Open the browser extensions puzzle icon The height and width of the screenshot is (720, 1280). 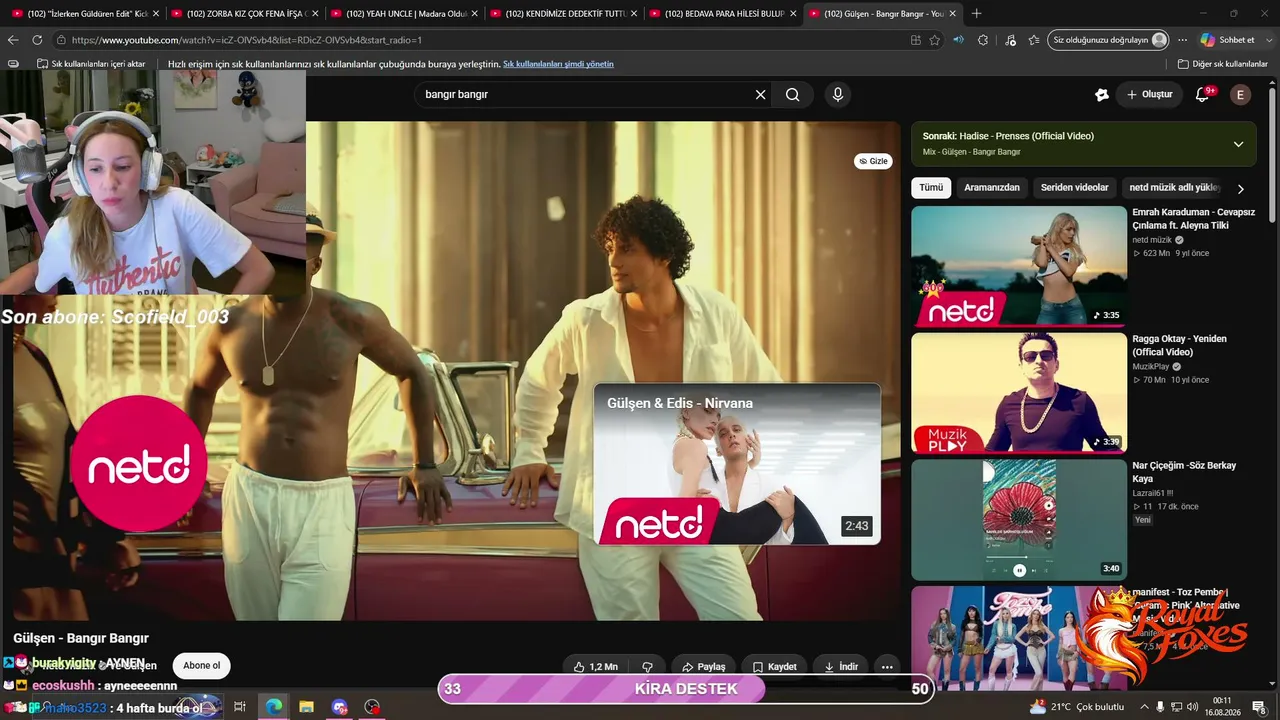[983, 40]
